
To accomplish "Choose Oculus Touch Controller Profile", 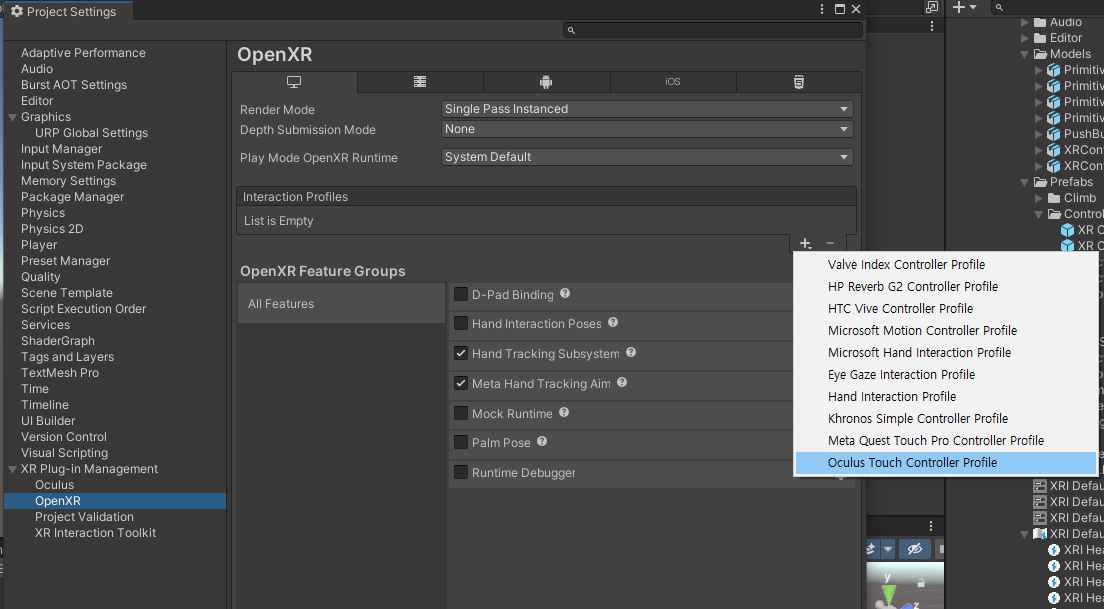I will [946, 463].
